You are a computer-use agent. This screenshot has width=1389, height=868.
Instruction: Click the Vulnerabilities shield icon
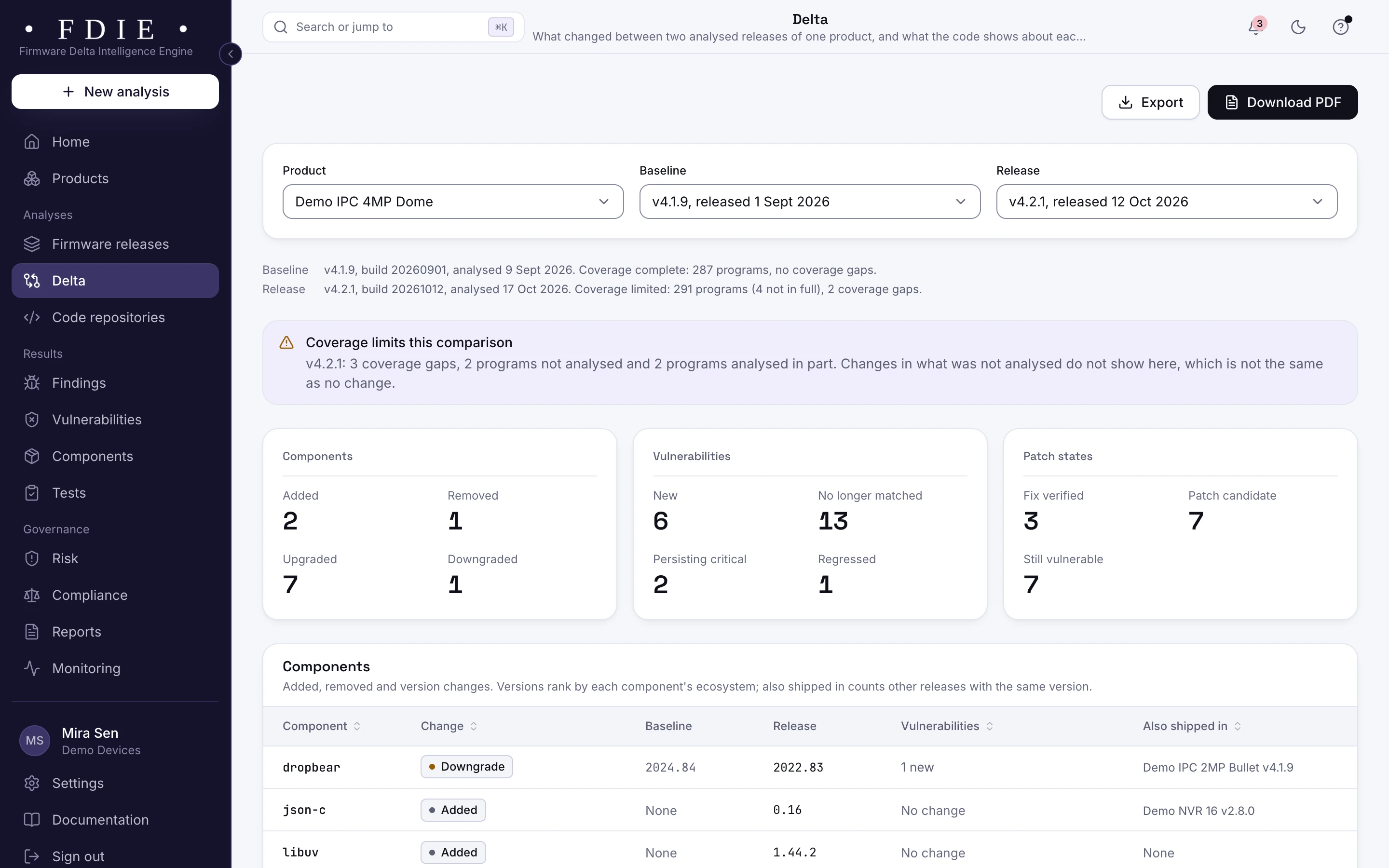coord(32,420)
